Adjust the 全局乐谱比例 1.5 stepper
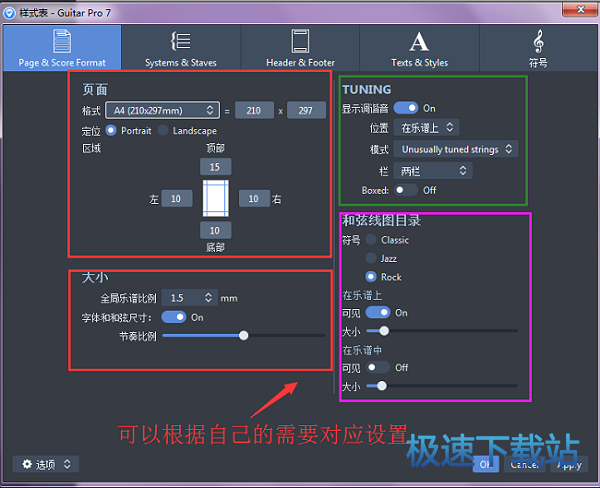The width and height of the screenshot is (600, 488). (190, 297)
